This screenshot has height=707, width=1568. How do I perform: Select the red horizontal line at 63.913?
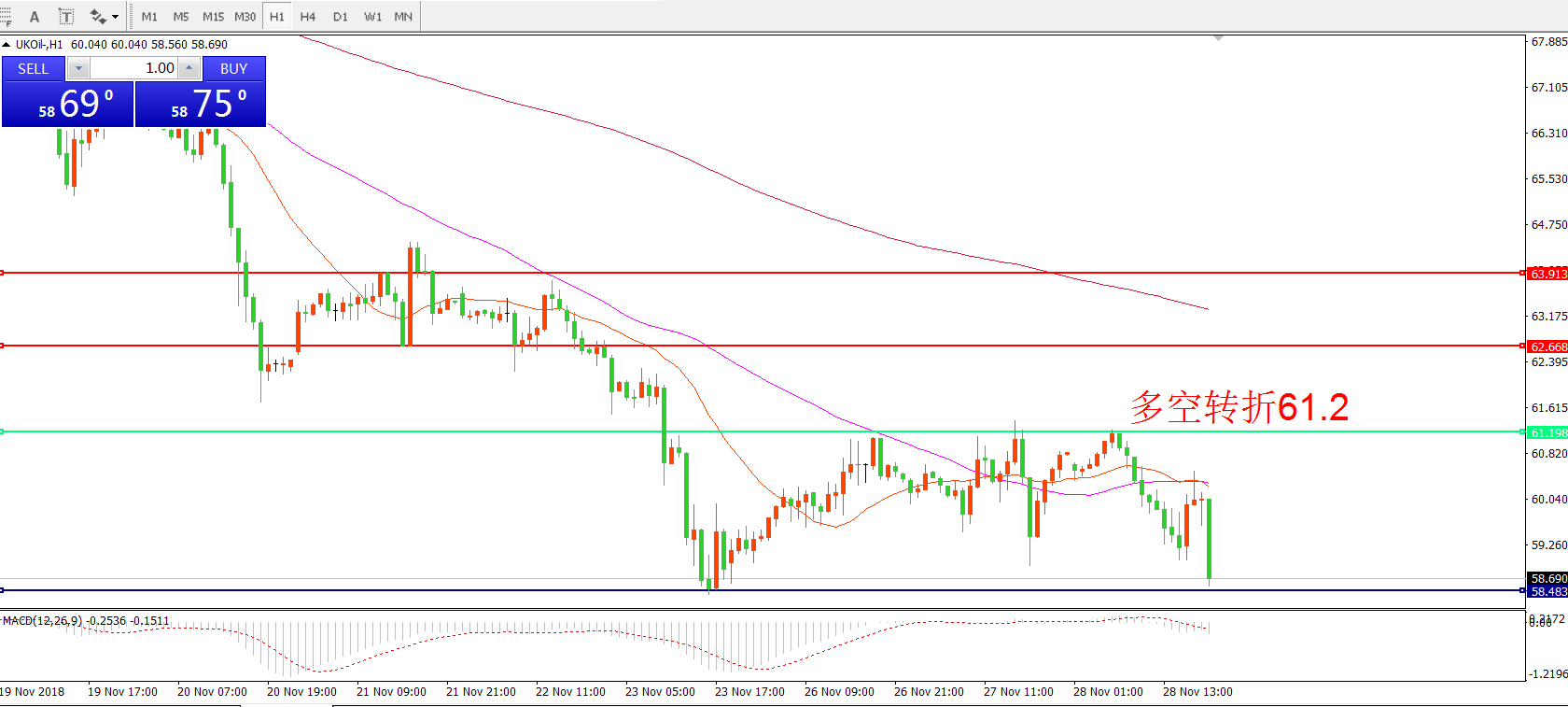[x=763, y=273]
